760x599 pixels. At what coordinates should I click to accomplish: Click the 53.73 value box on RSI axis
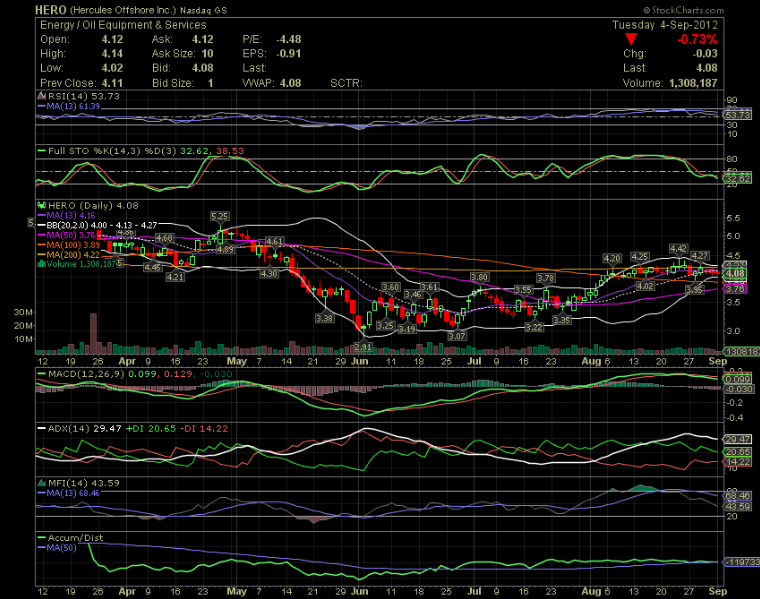[x=737, y=115]
